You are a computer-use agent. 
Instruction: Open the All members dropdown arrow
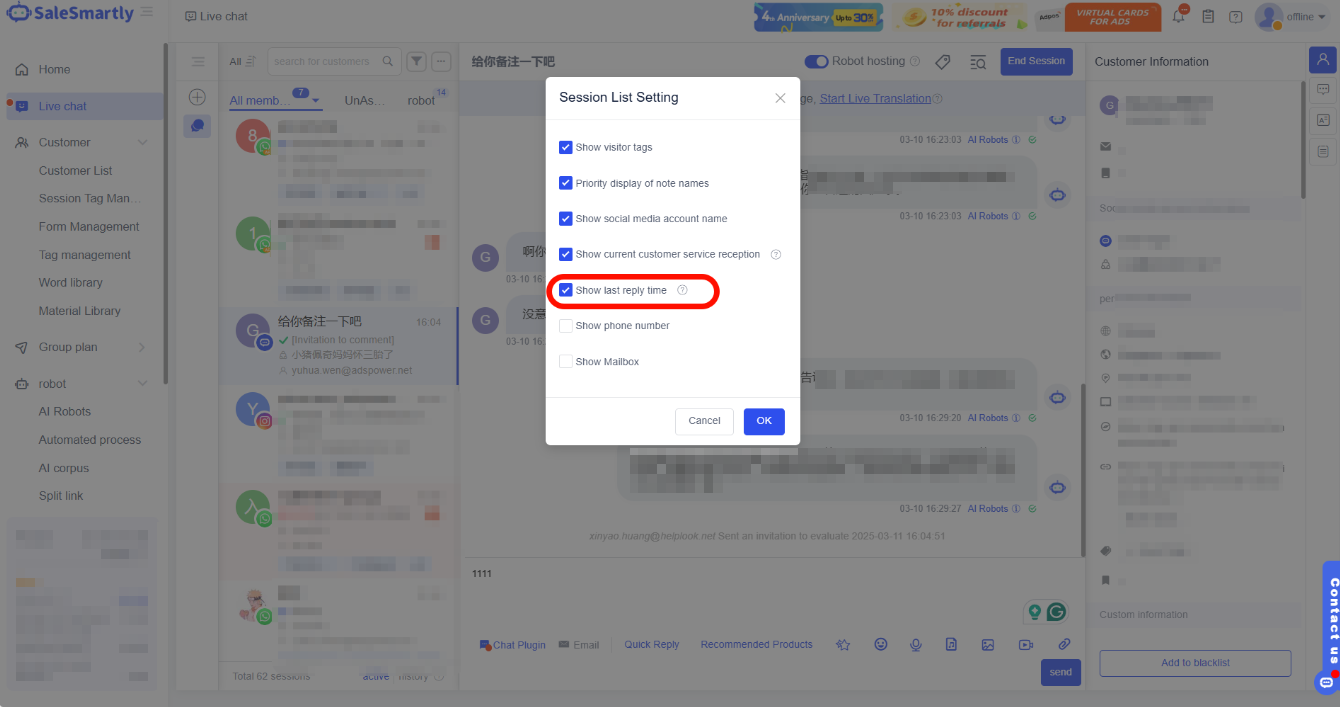coord(316,101)
